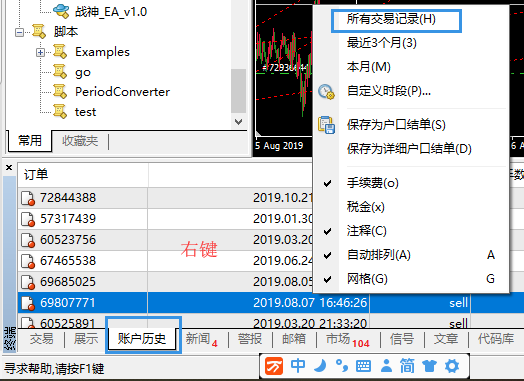This screenshot has height=381, width=524.
Task: Click 战神_EA_v1.0 expert advisor icon
Action: [61, 11]
